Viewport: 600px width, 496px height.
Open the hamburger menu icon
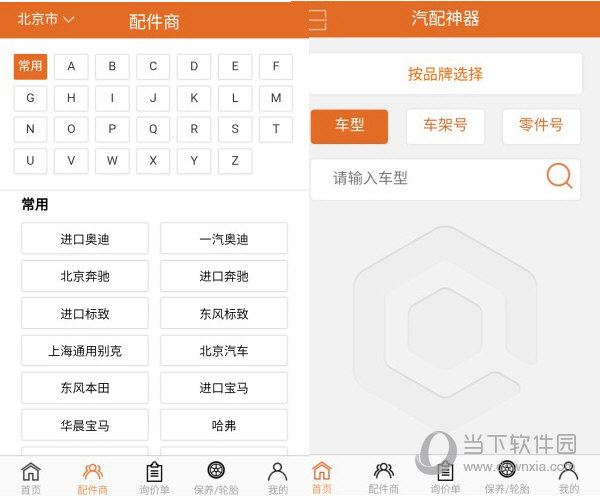point(318,19)
